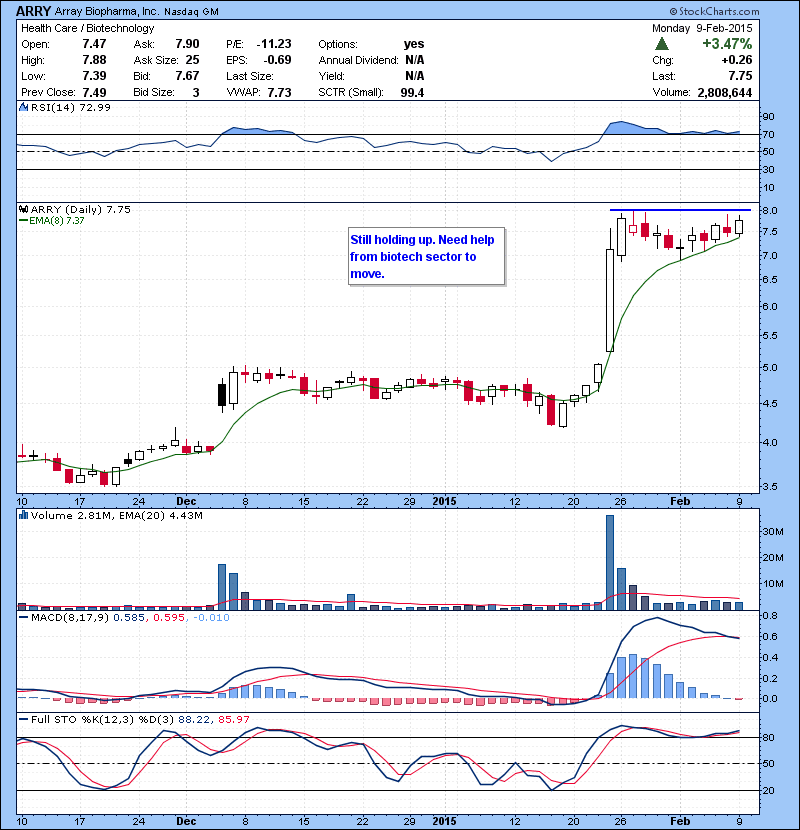Click the date 'Monday 9-Feb-2015'
This screenshot has height=830, width=800.
(702, 28)
